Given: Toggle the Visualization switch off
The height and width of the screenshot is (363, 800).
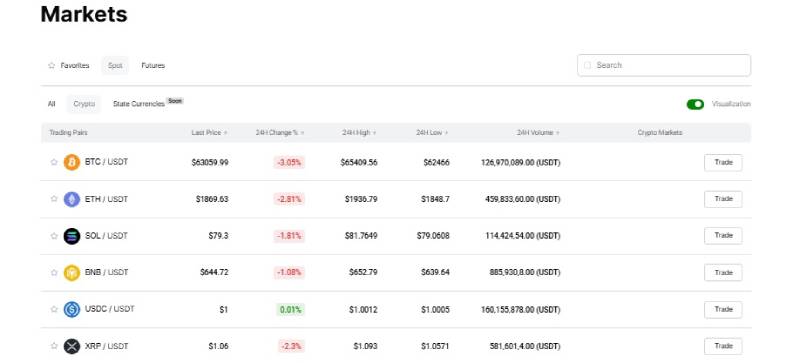Looking at the screenshot, I should 695,104.
